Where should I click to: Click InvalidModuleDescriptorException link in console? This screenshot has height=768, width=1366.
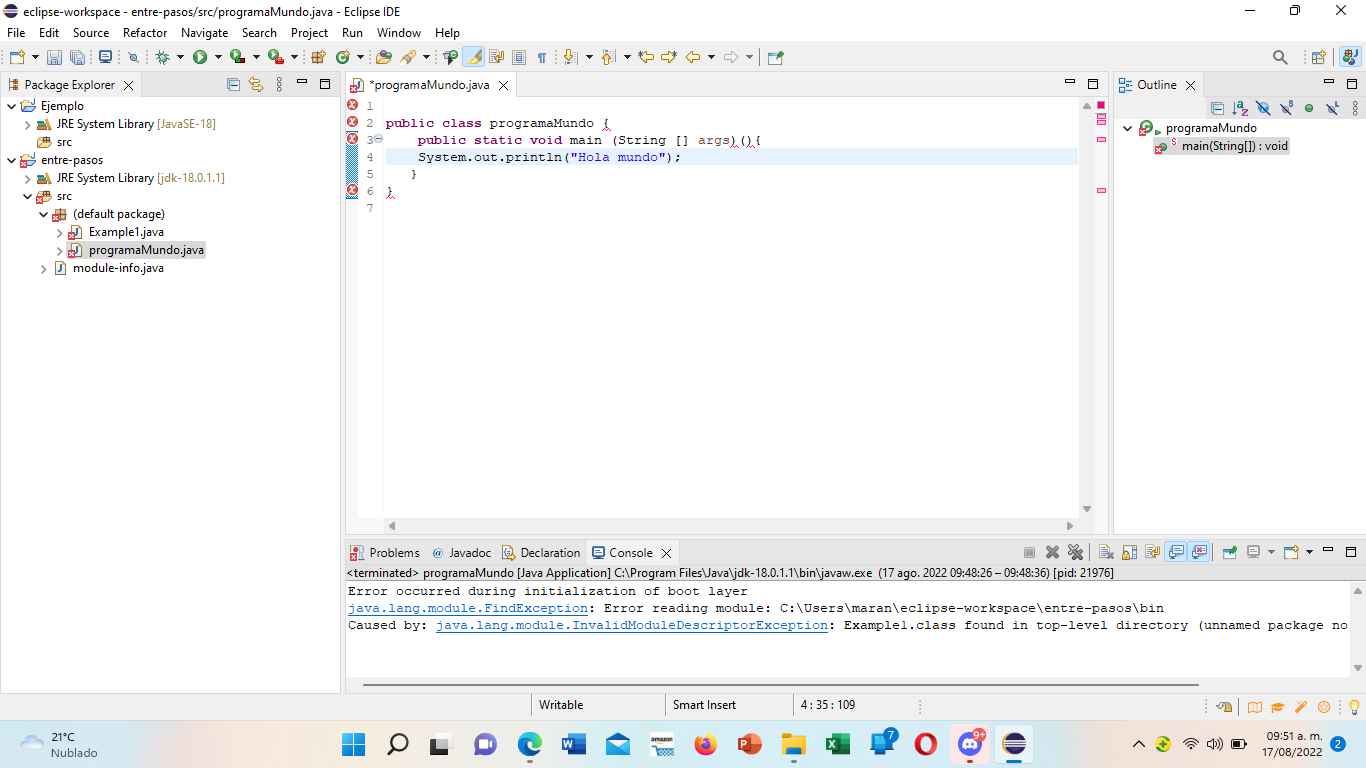pos(632,625)
